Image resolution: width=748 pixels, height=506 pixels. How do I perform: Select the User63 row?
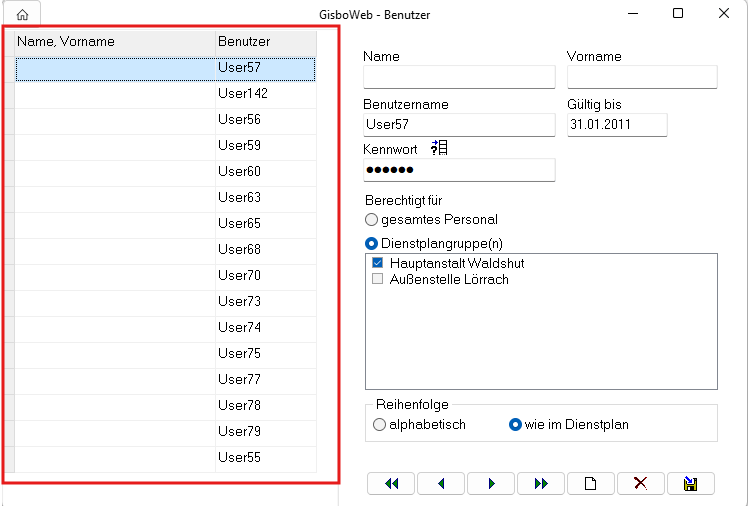tap(166, 199)
